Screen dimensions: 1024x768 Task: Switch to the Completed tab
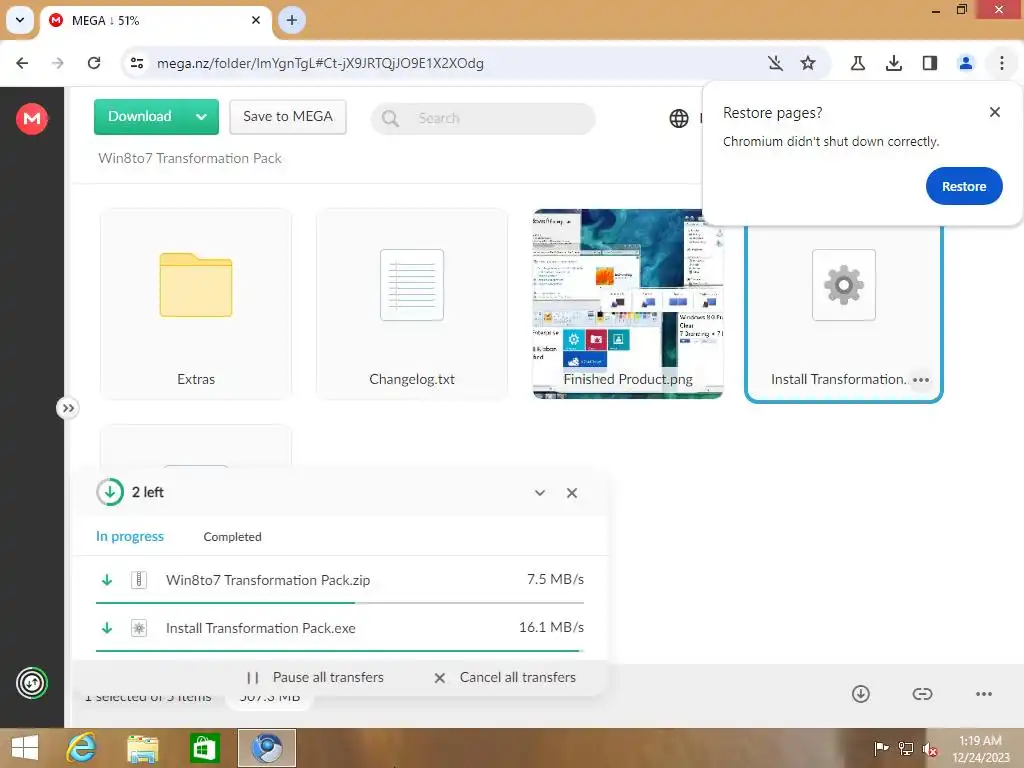point(232,537)
